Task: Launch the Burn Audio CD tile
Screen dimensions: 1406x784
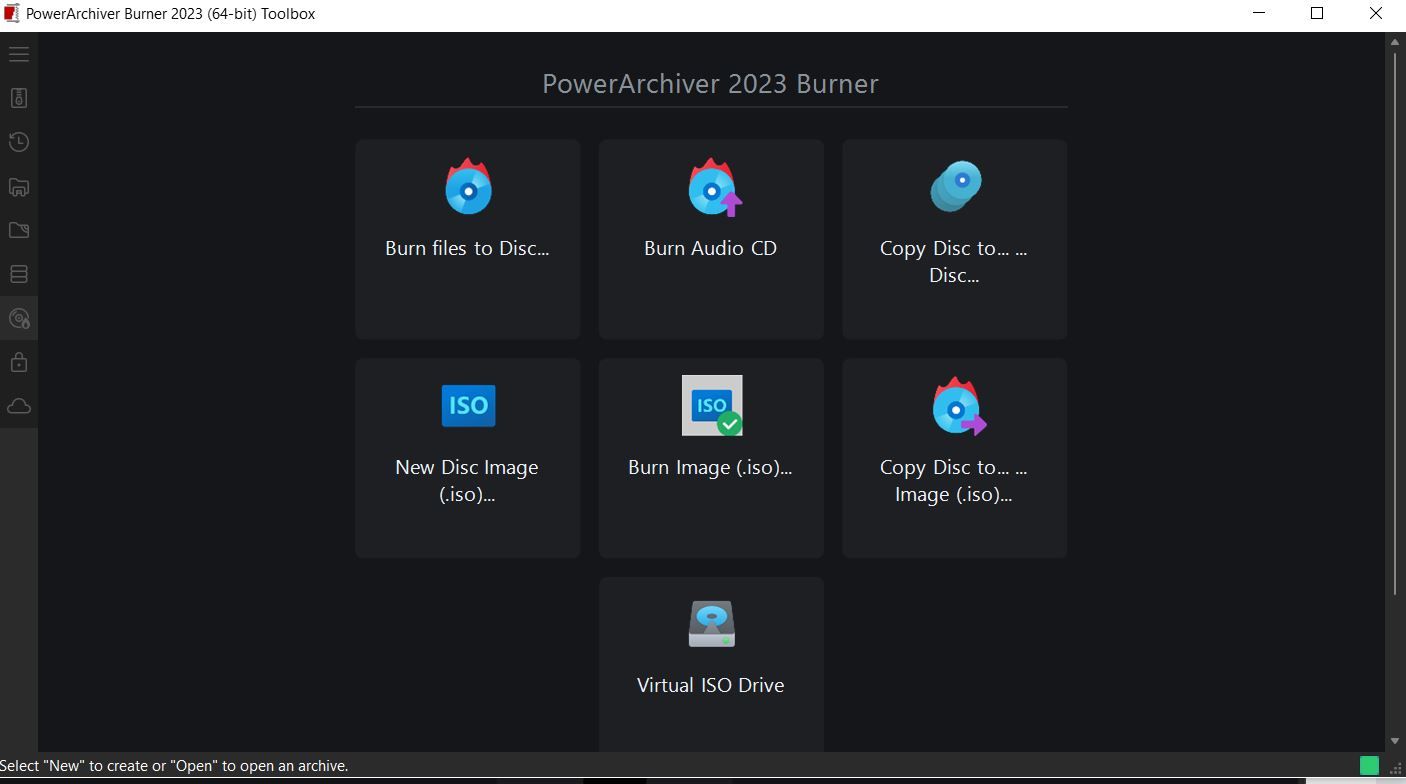Action: (711, 239)
